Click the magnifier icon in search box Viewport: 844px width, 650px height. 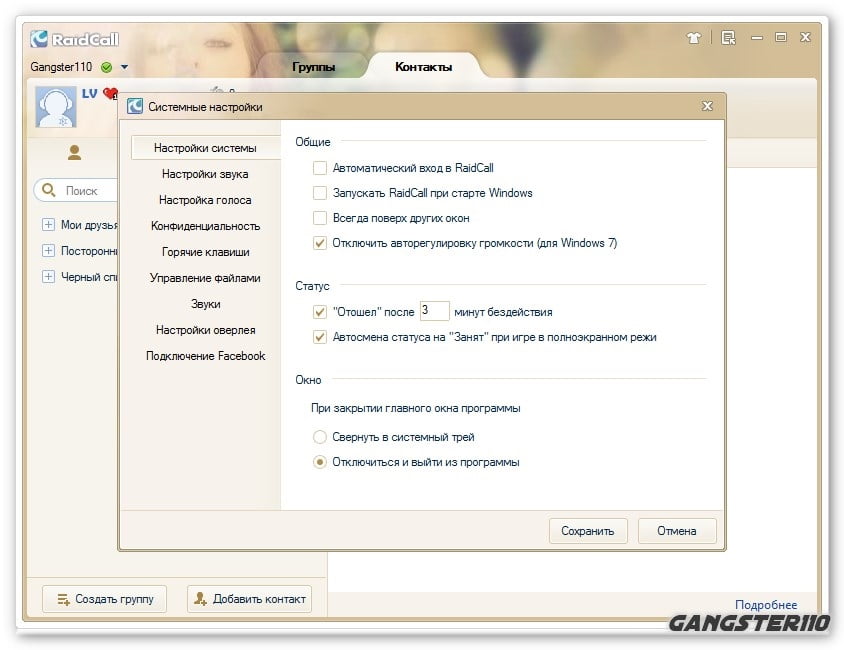[49, 190]
